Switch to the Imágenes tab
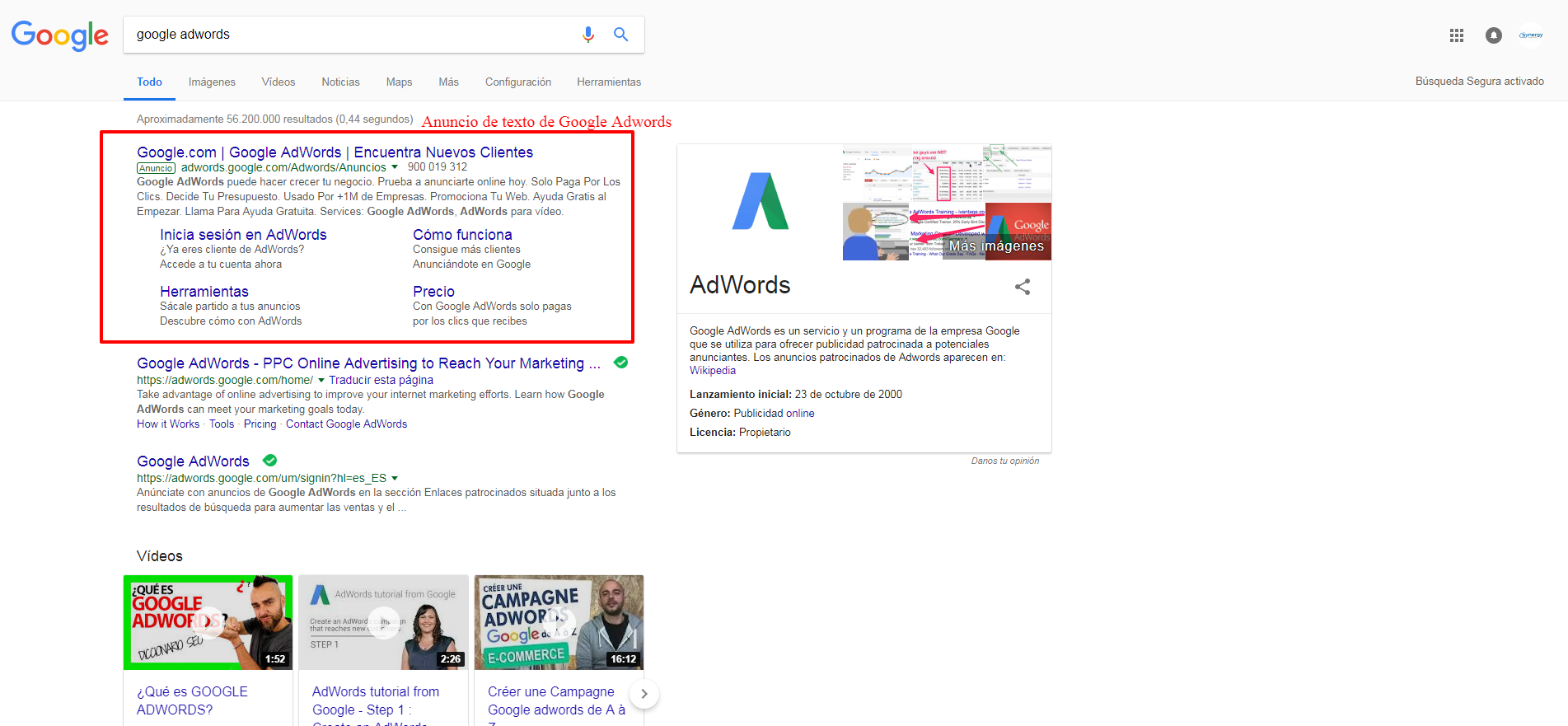Viewport: 1568px width, 726px height. (212, 82)
